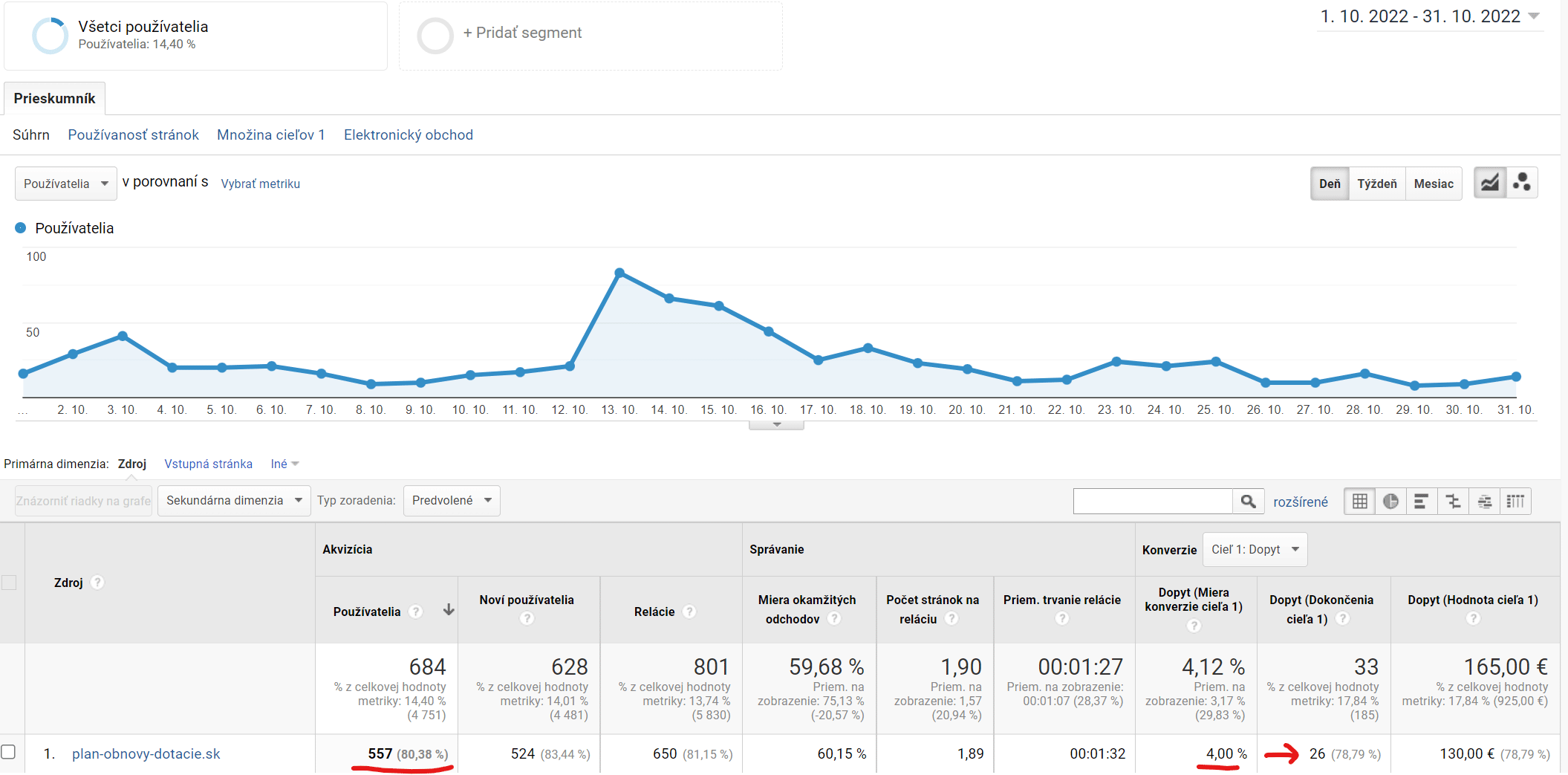
Task: Collapse the chart using bottom arrow handle
Action: tap(776, 425)
